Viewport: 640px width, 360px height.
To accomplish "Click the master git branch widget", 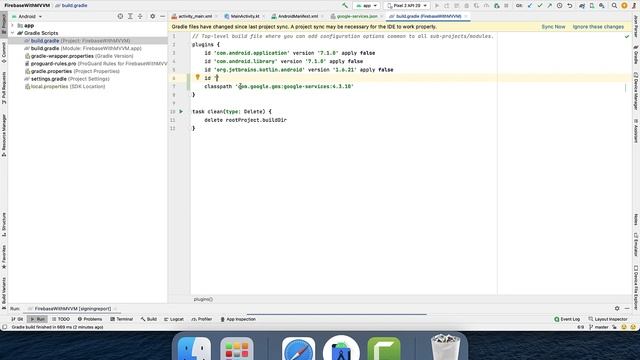I will coord(599,327).
